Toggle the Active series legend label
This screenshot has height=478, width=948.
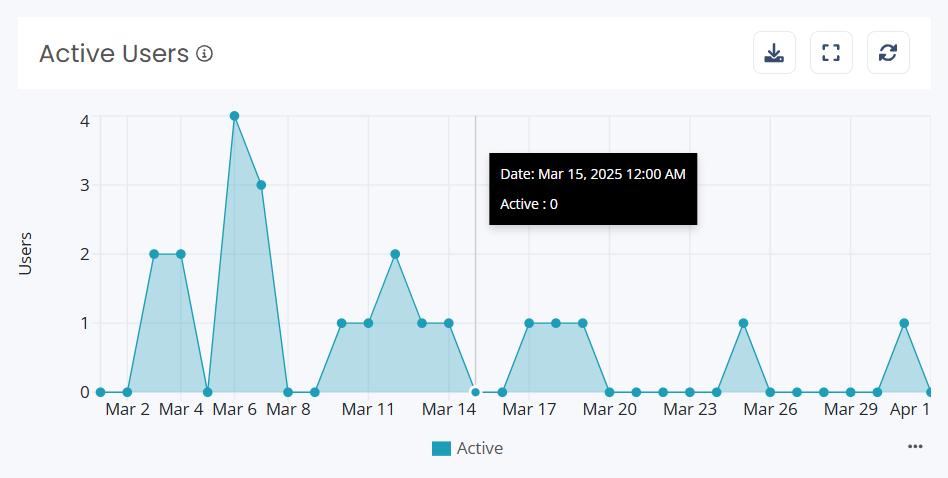pos(479,449)
